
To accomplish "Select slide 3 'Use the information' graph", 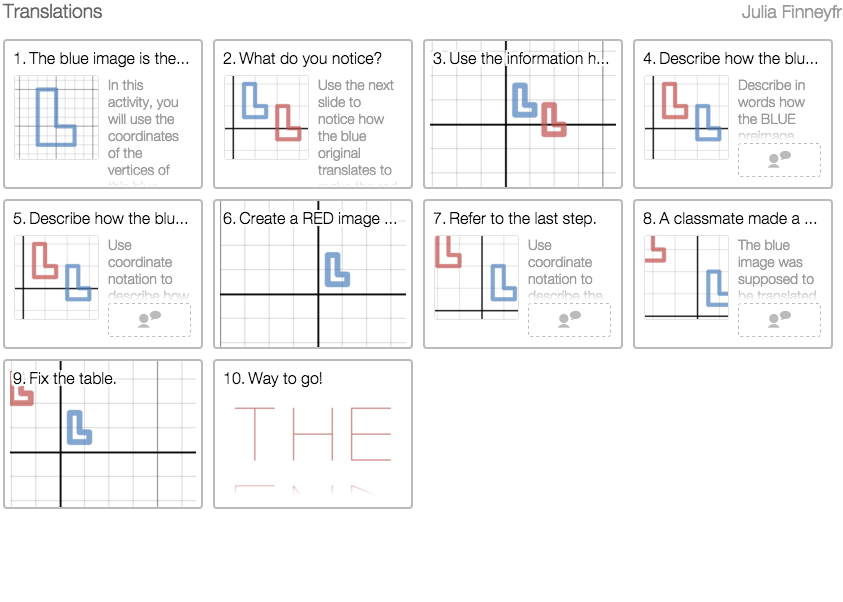I will coord(523,124).
